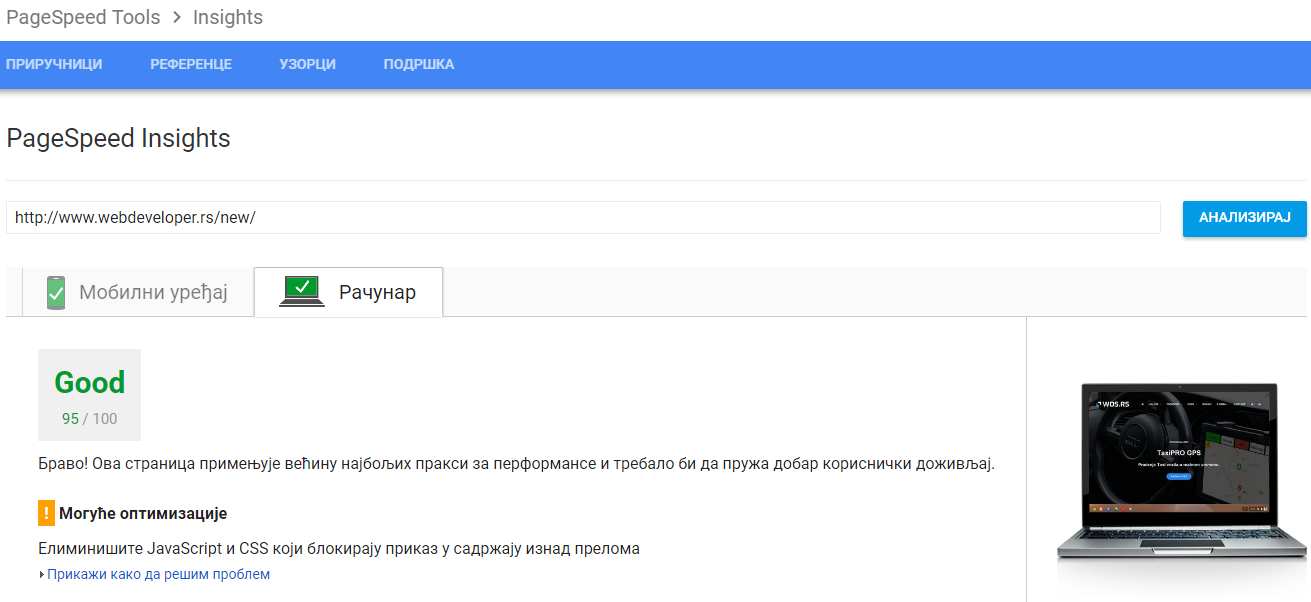Click the mobile phone checkmark icon
The width and height of the screenshot is (1311, 602).
56,293
